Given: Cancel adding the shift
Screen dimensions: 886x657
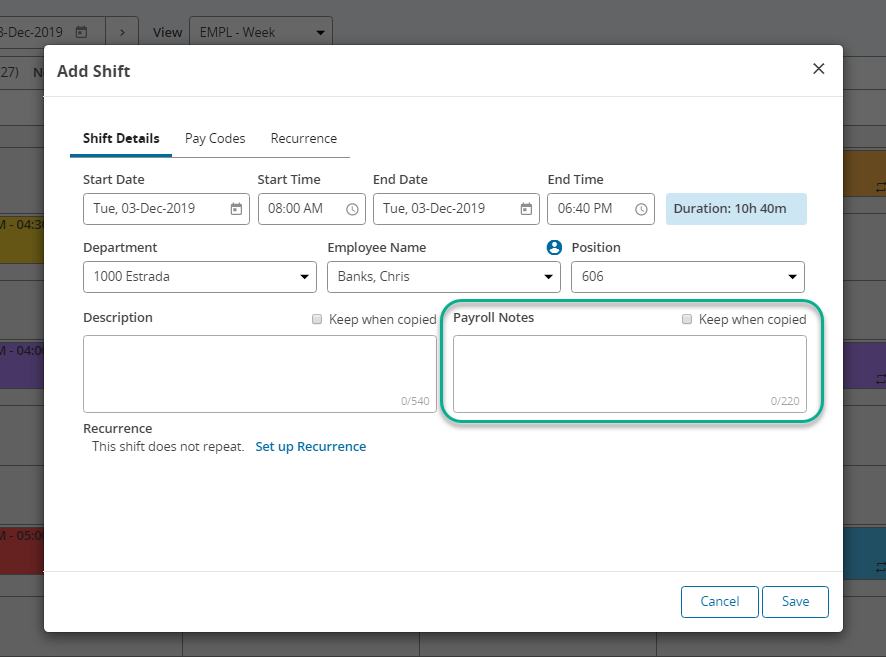Looking at the screenshot, I should point(719,602).
